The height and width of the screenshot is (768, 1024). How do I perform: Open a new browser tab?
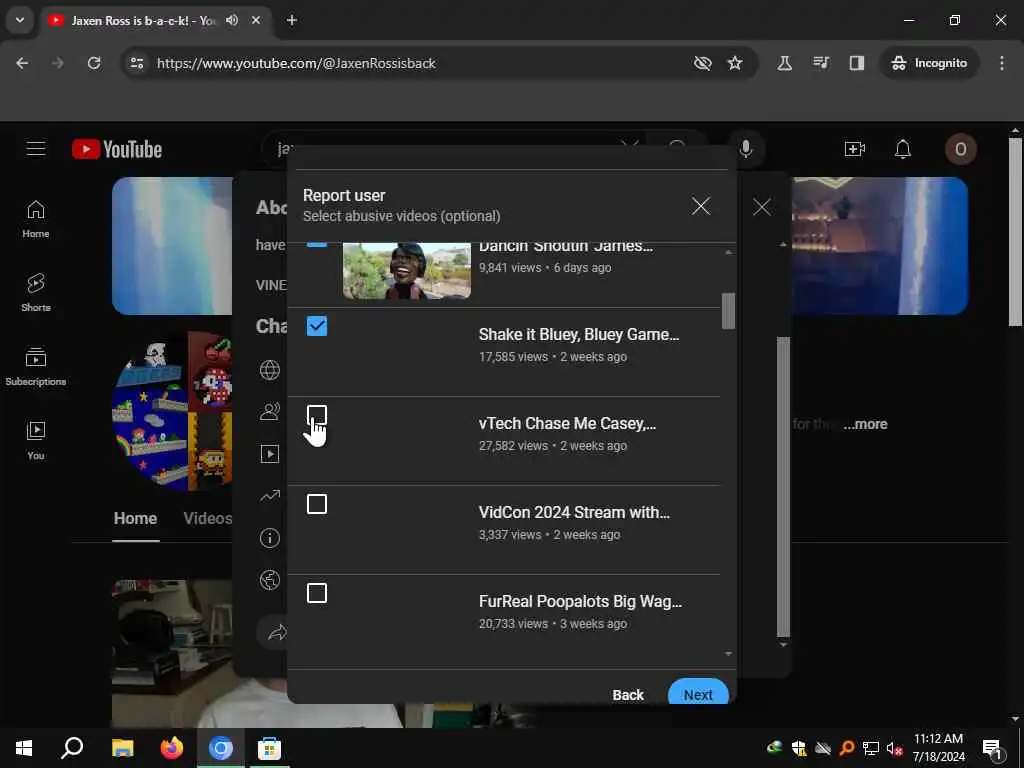[292, 20]
